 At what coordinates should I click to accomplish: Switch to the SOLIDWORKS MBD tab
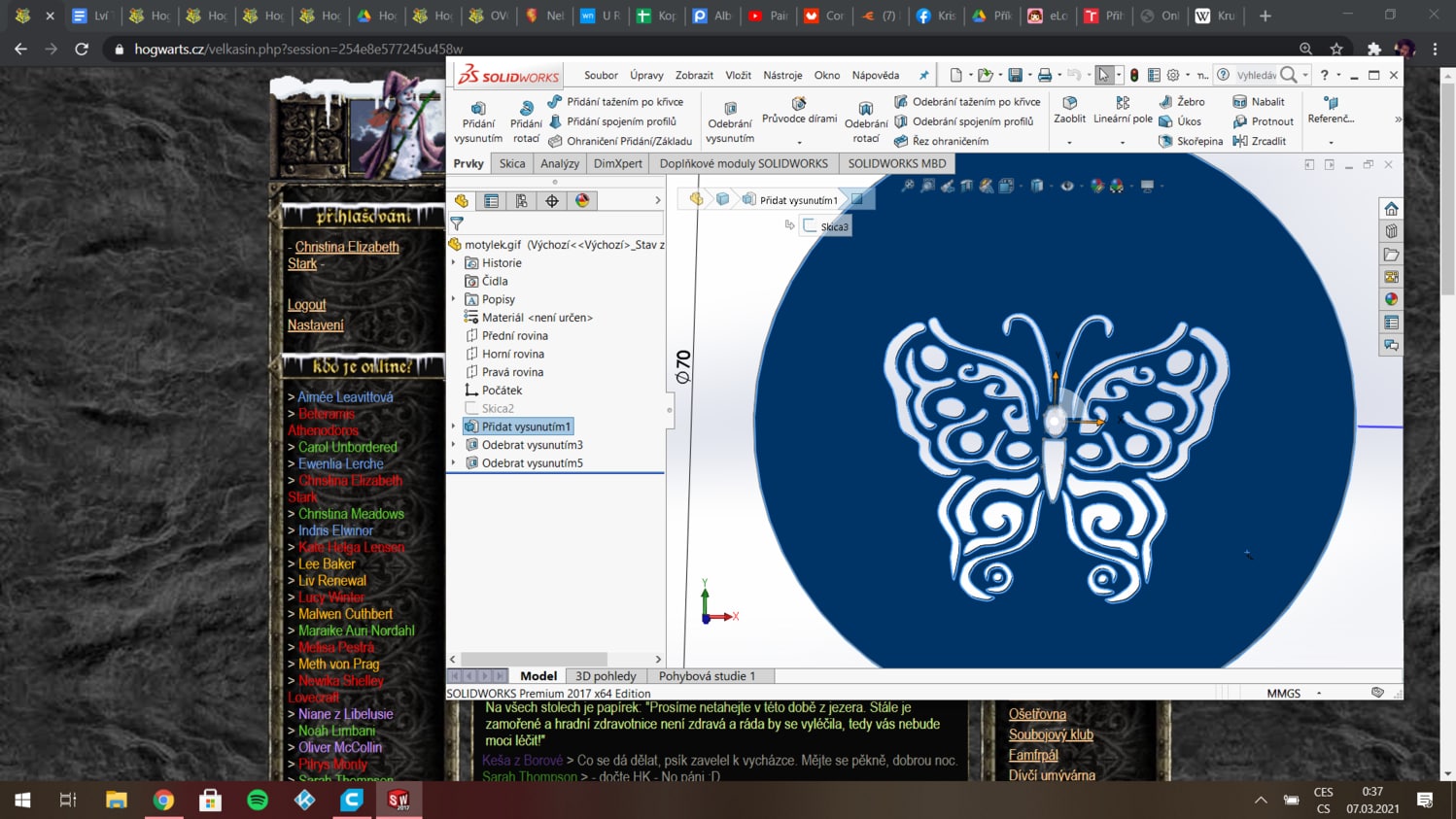point(896,163)
